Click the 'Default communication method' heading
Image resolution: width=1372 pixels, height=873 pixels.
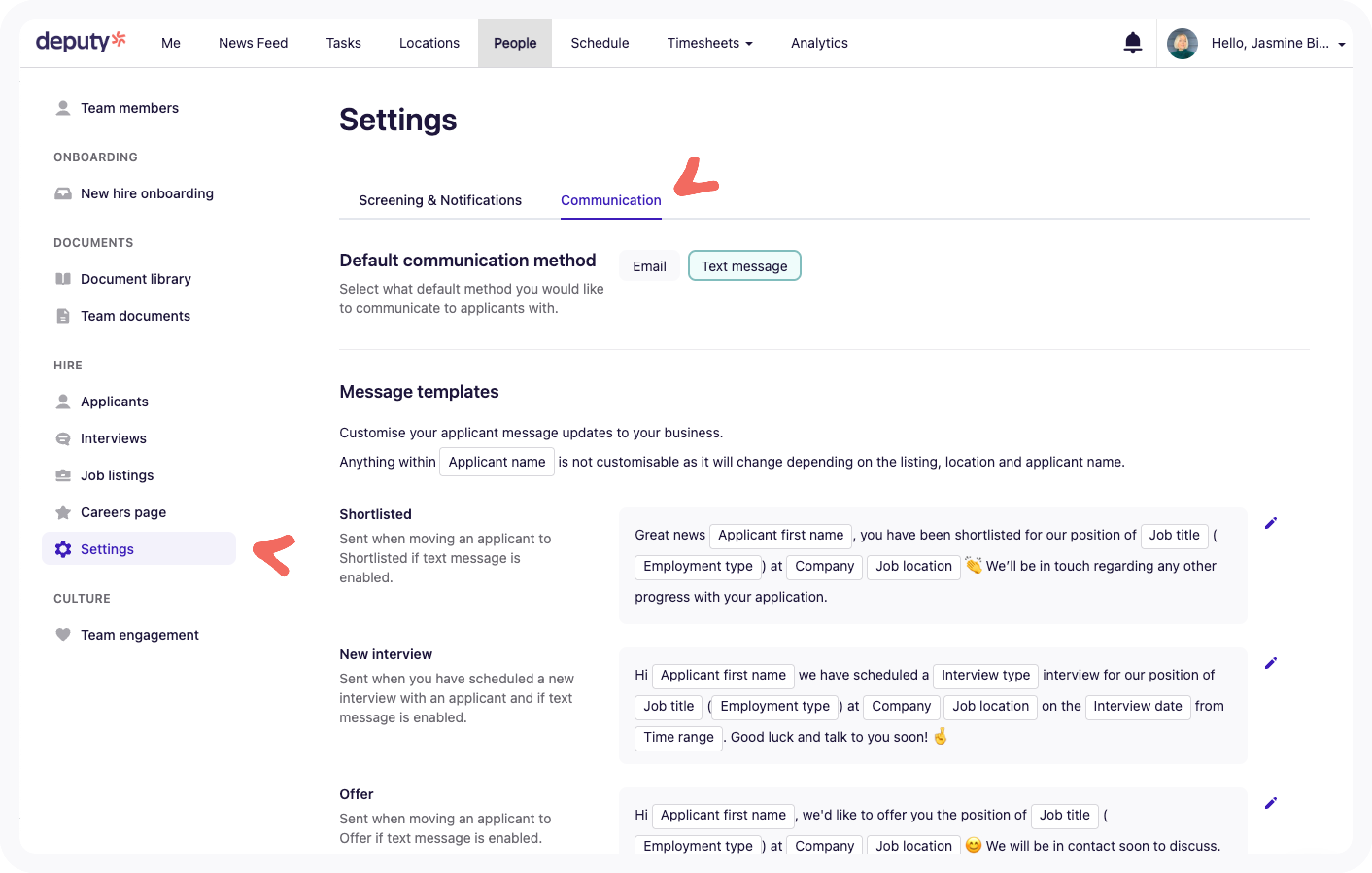(x=467, y=261)
